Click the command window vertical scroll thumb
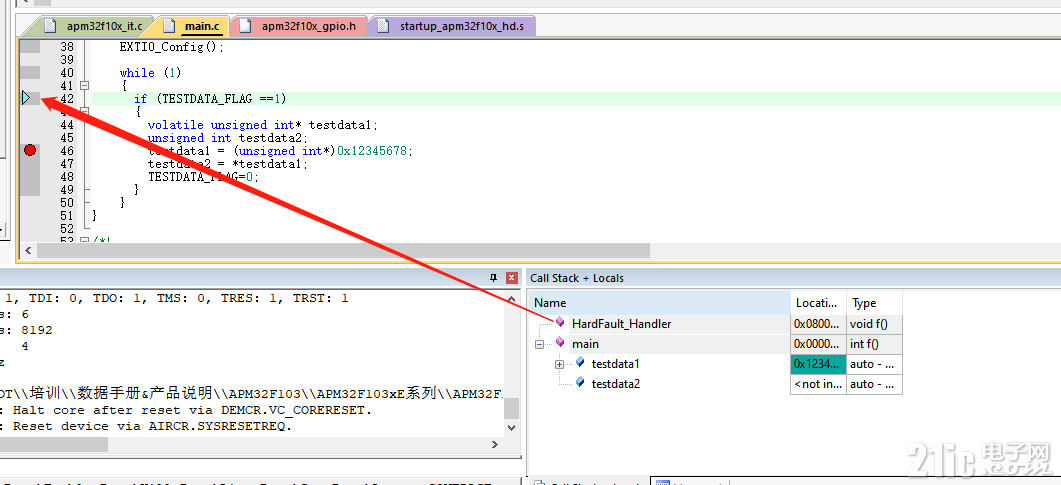The height and width of the screenshot is (485, 1061). click(x=512, y=409)
